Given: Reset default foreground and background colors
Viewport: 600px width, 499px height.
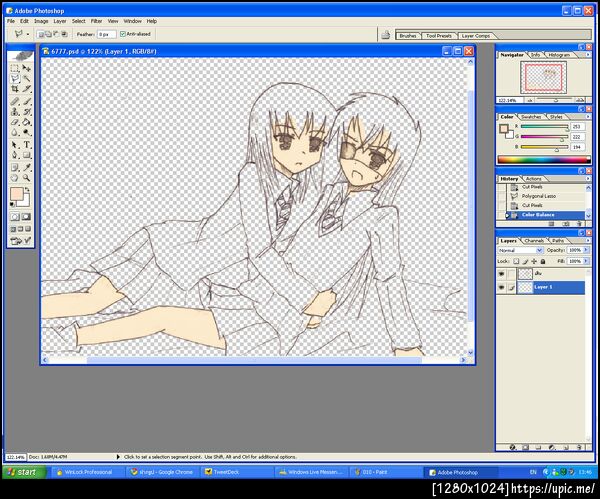Looking at the screenshot, I should click(13, 204).
